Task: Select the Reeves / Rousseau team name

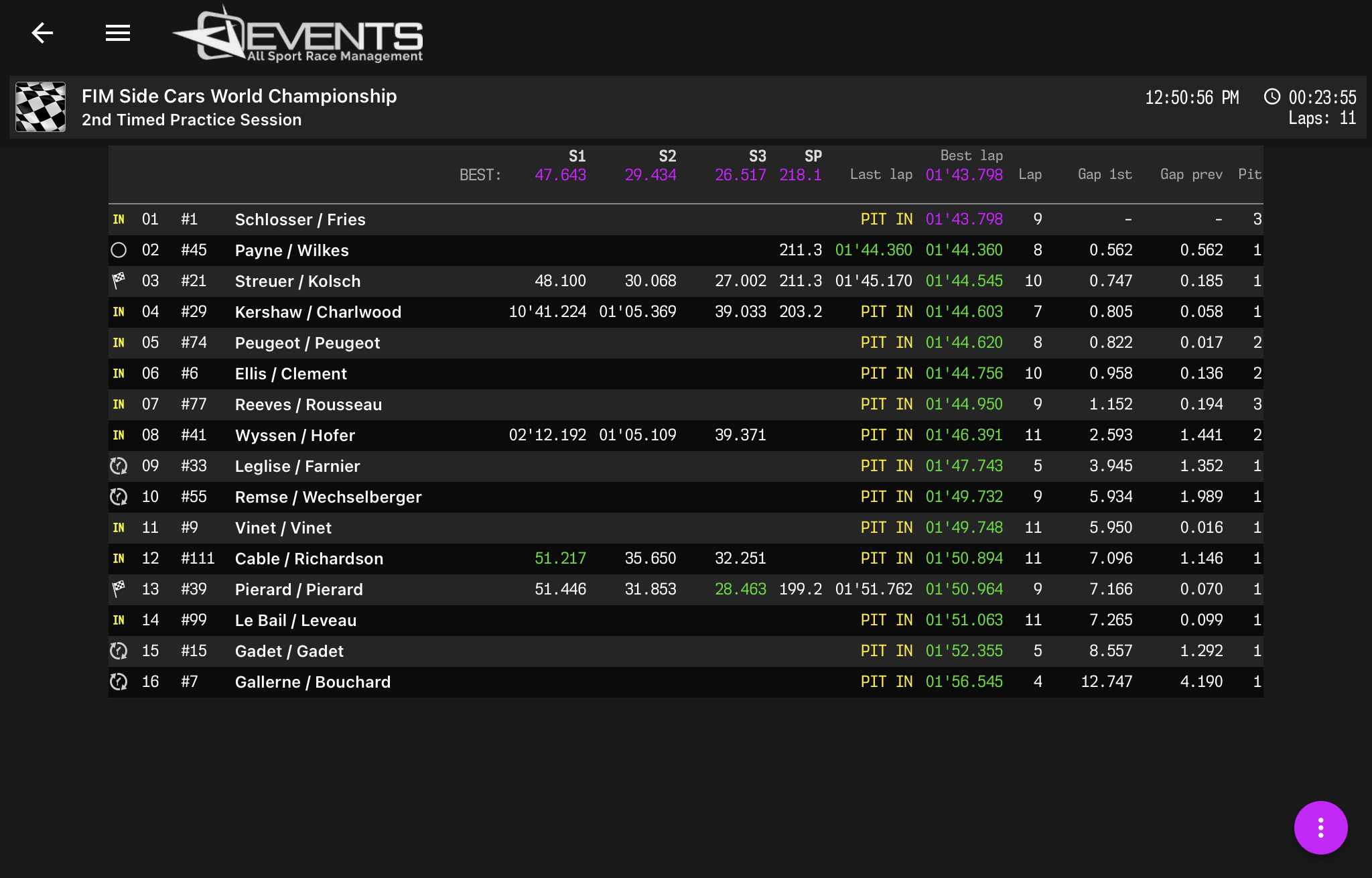Action: coord(308,405)
